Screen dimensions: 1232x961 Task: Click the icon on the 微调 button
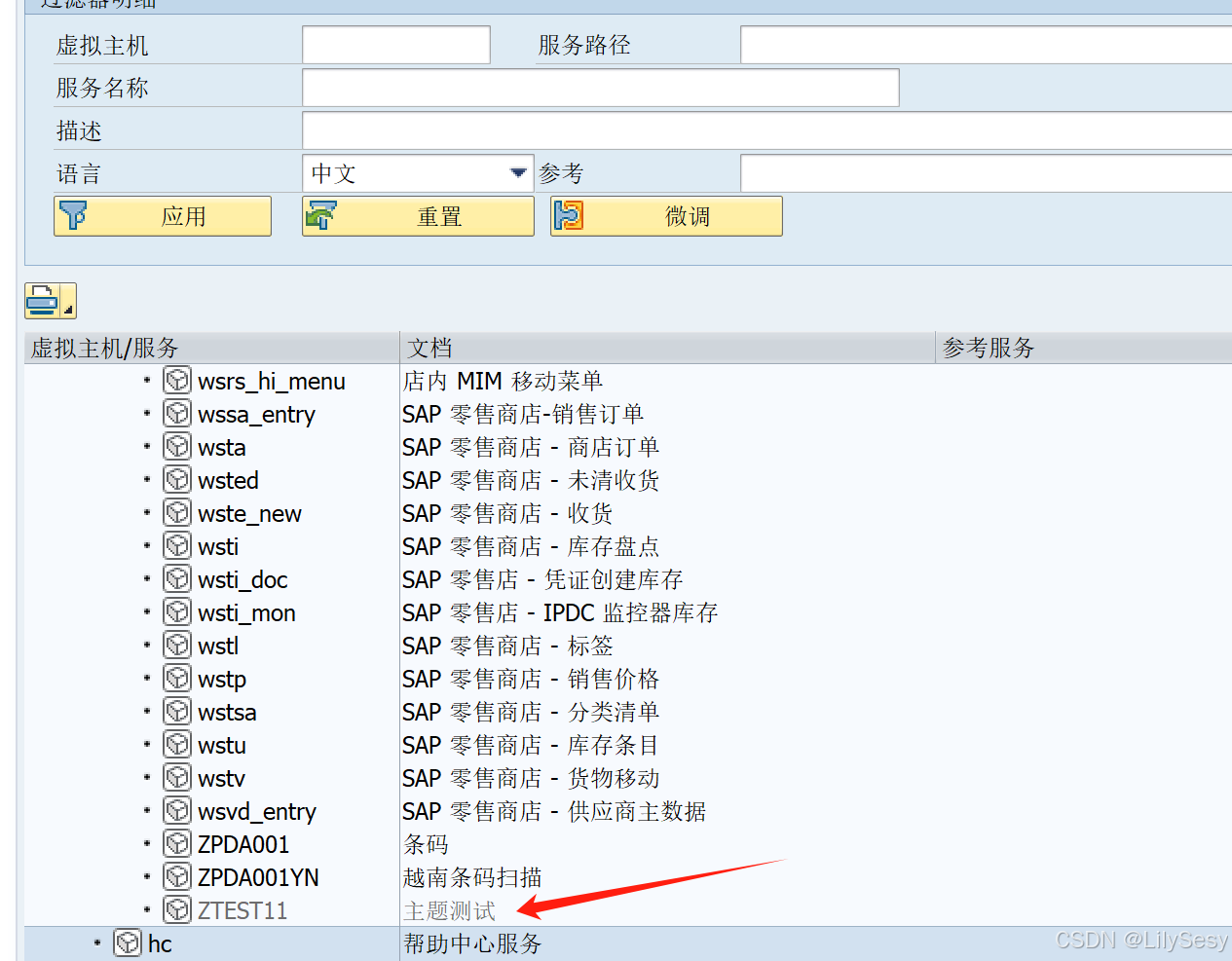571,214
